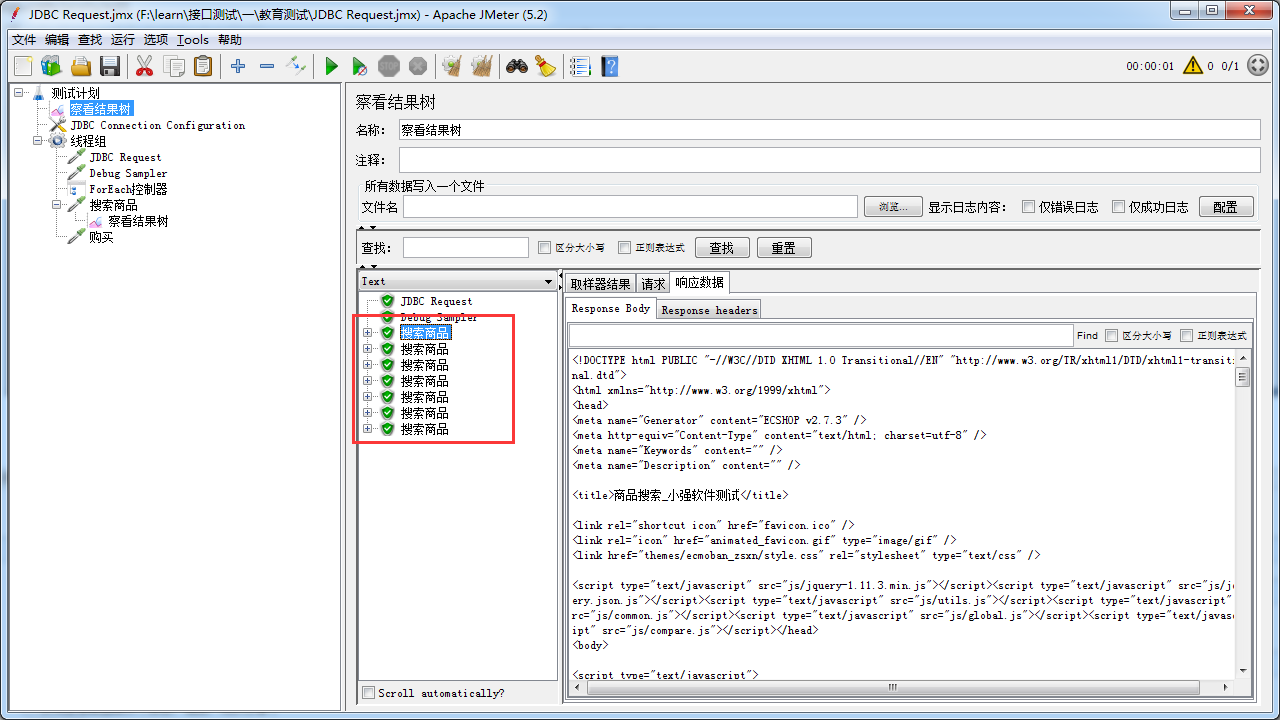Check 正则表达式 in the Response Body Find row
The width and height of the screenshot is (1280, 720).
1187,336
